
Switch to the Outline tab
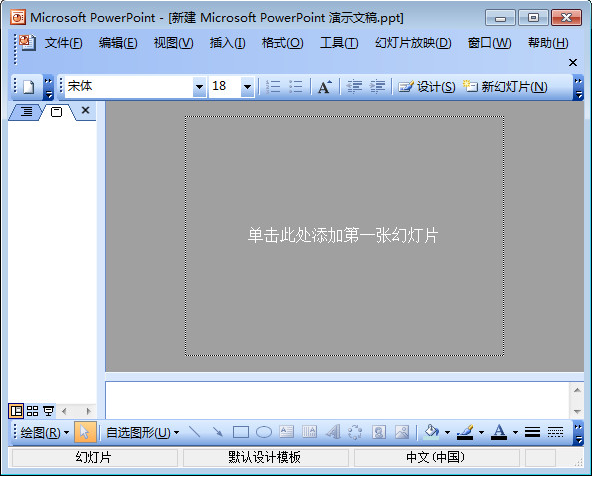pyautogui.click(x=26, y=112)
